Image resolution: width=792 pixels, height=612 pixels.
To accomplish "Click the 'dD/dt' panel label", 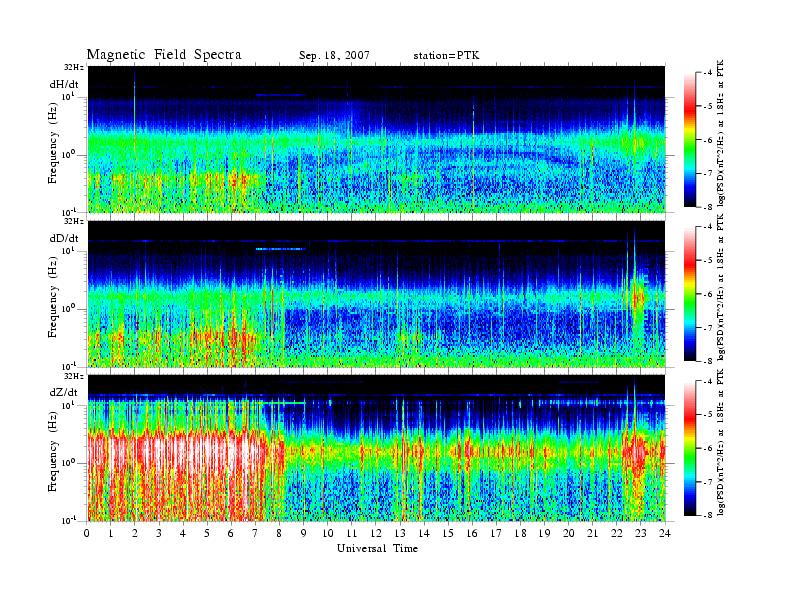I will 64,238.
